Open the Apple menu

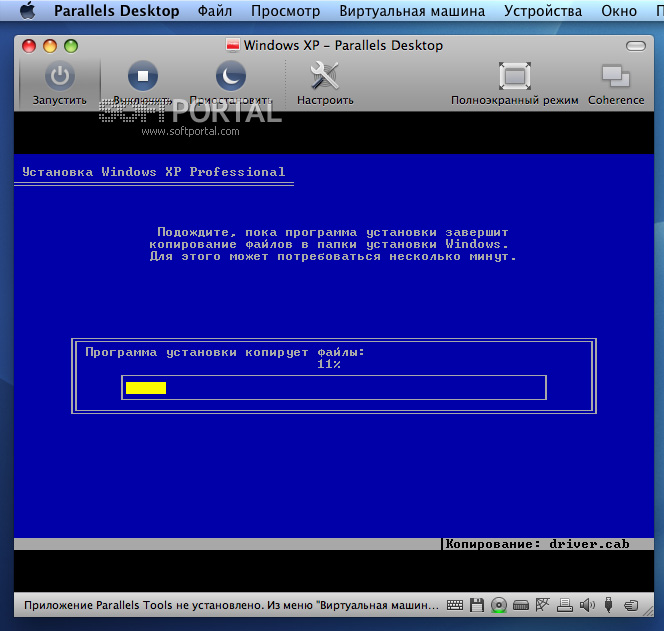coord(28,10)
